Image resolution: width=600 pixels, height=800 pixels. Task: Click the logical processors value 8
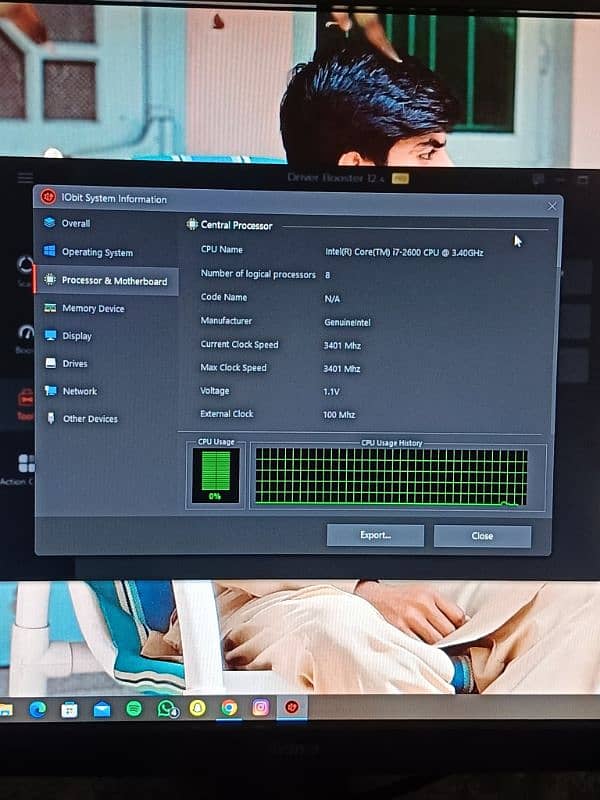328,275
